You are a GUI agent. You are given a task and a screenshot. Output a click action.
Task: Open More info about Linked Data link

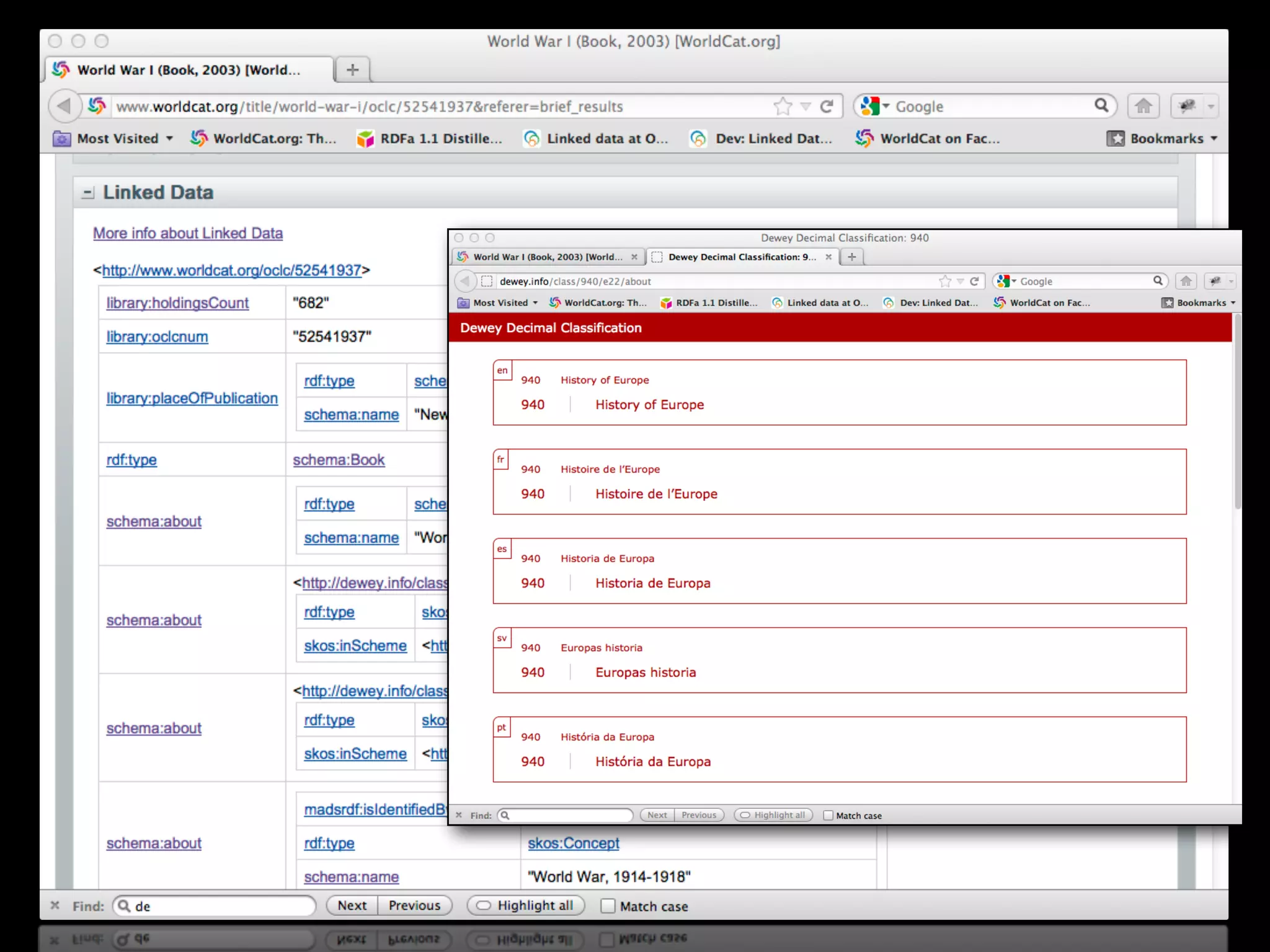pos(188,233)
